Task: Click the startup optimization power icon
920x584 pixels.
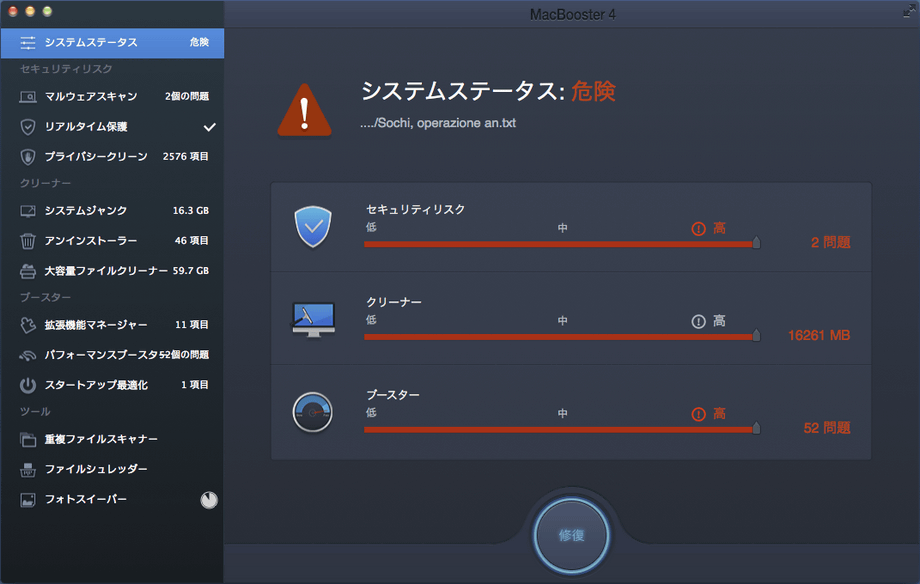Action: 28,385
